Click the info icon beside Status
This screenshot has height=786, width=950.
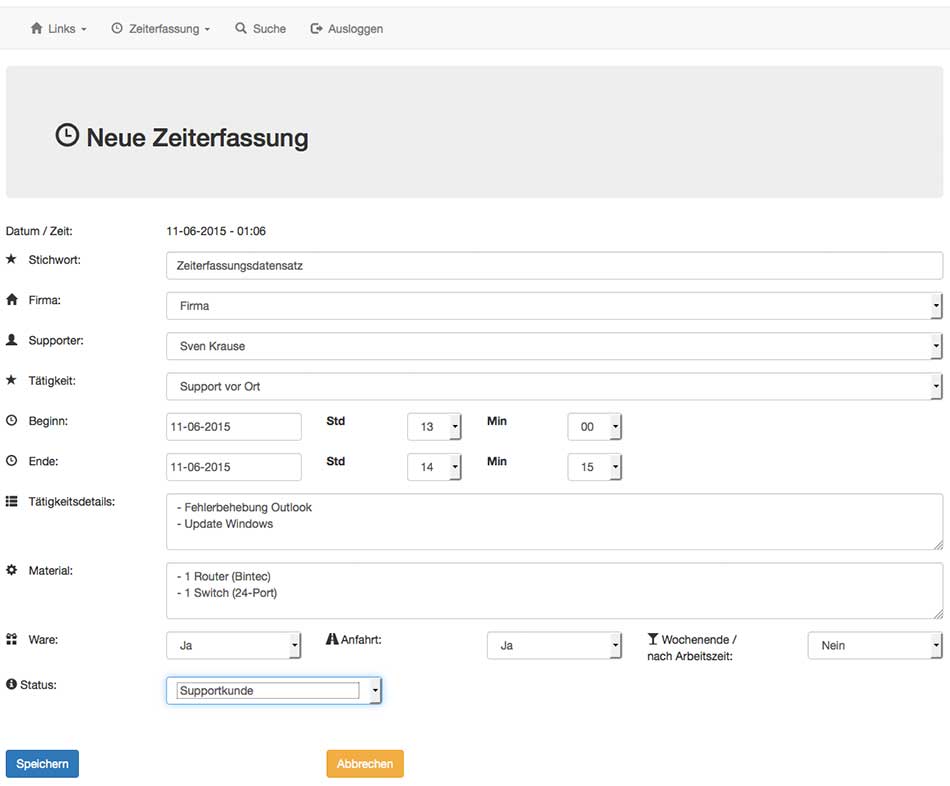12,684
